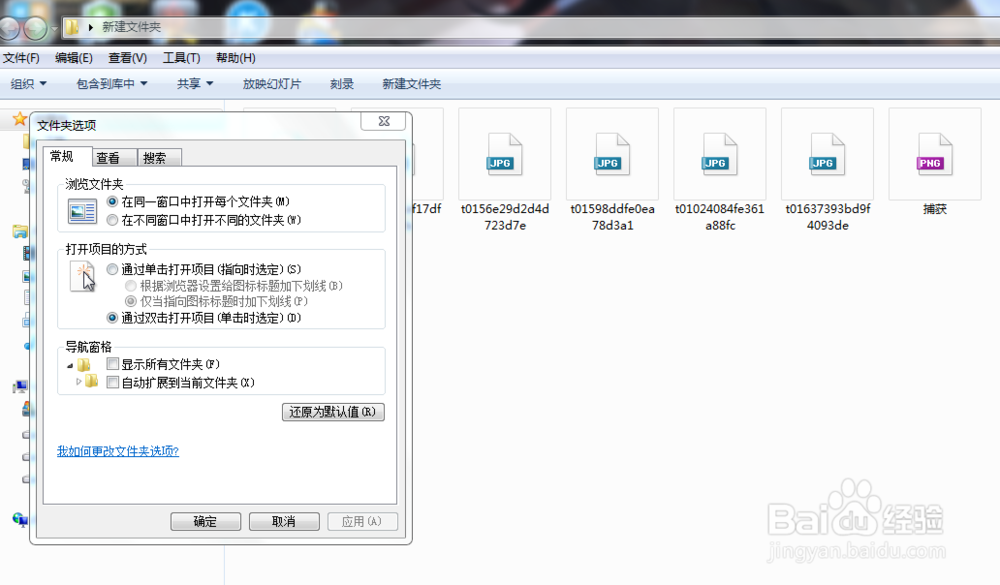Select 通过单击打开项目 radio button
This screenshot has width=1000, height=585.
(112, 268)
